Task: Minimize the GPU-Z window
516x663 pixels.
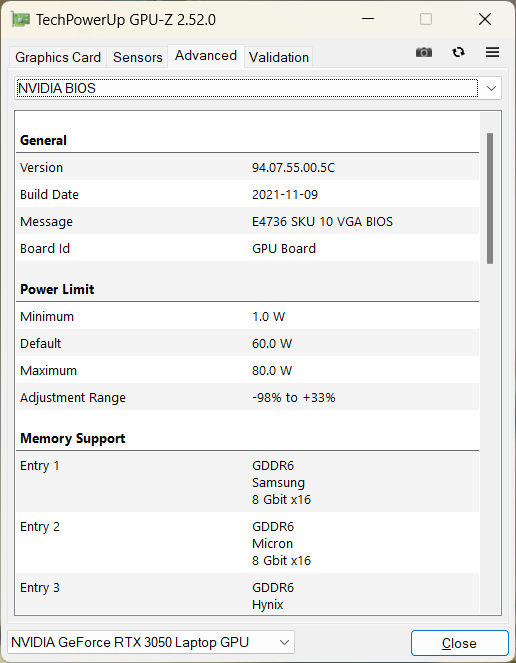Action: click(x=368, y=19)
